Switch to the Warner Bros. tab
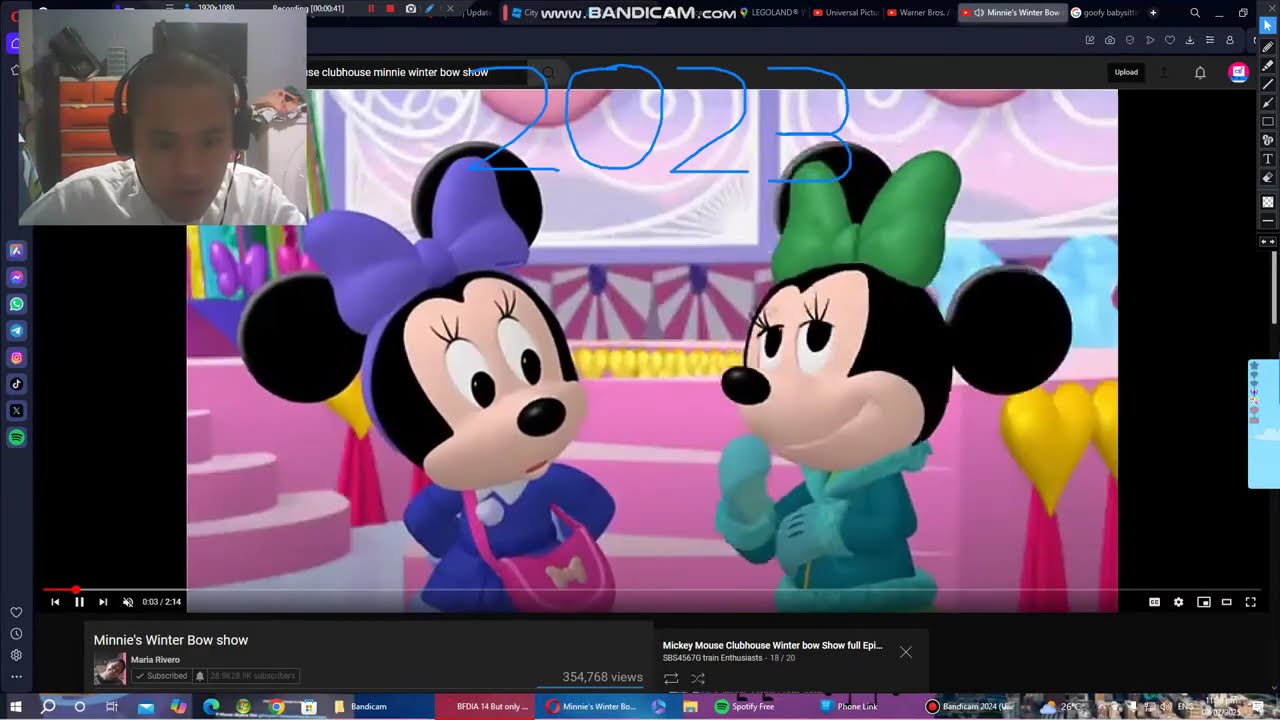Screen dimensions: 1280x720 [919, 12]
